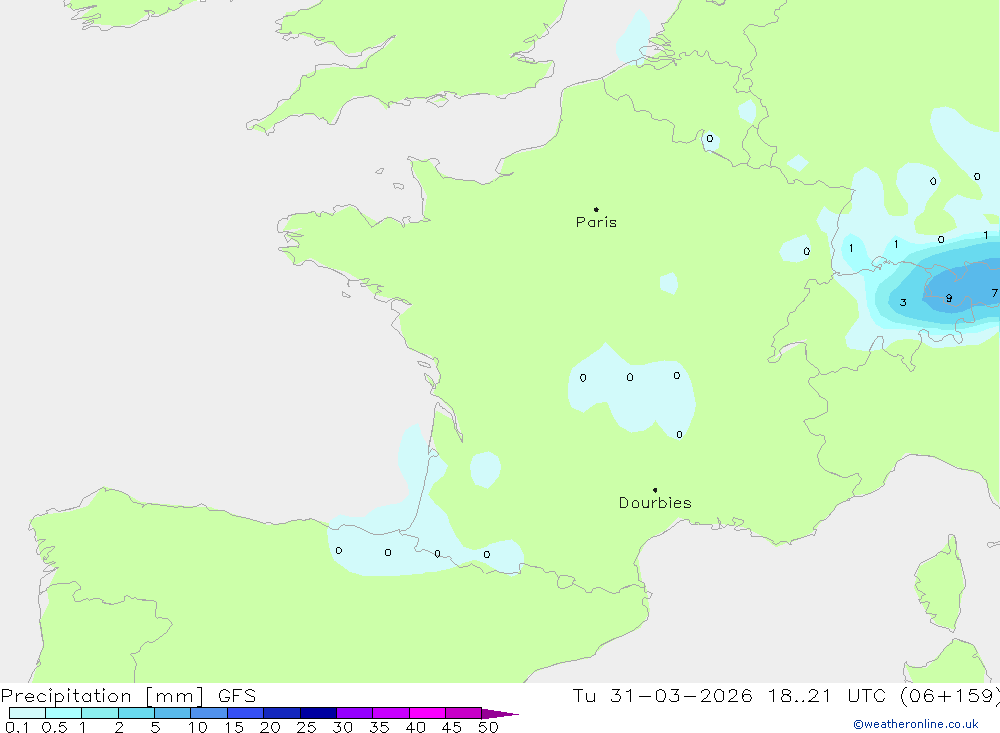Click the Dourbies city name label
This screenshot has width=1000, height=733.
click(x=655, y=503)
